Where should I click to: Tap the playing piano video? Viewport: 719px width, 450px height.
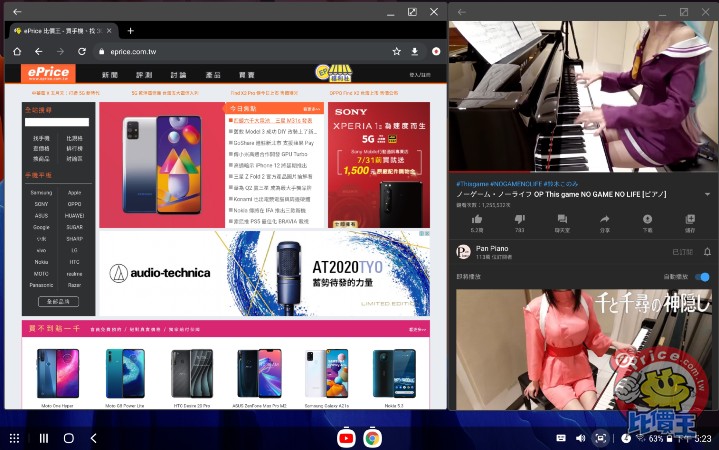[583, 96]
